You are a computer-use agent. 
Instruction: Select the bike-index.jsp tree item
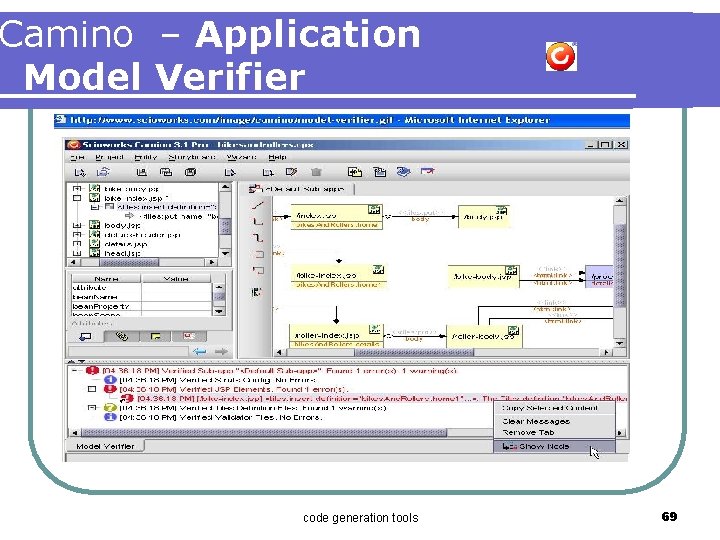pos(135,198)
